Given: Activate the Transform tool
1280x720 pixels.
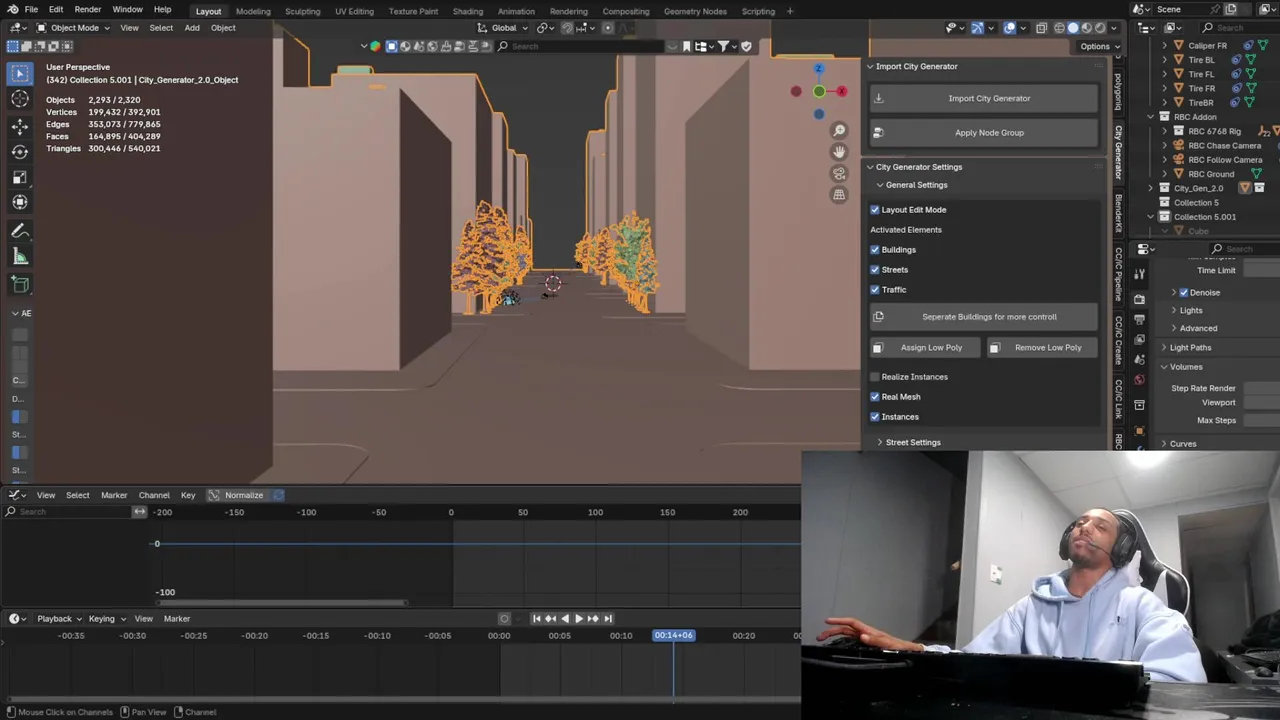Looking at the screenshot, I should tap(20, 202).
